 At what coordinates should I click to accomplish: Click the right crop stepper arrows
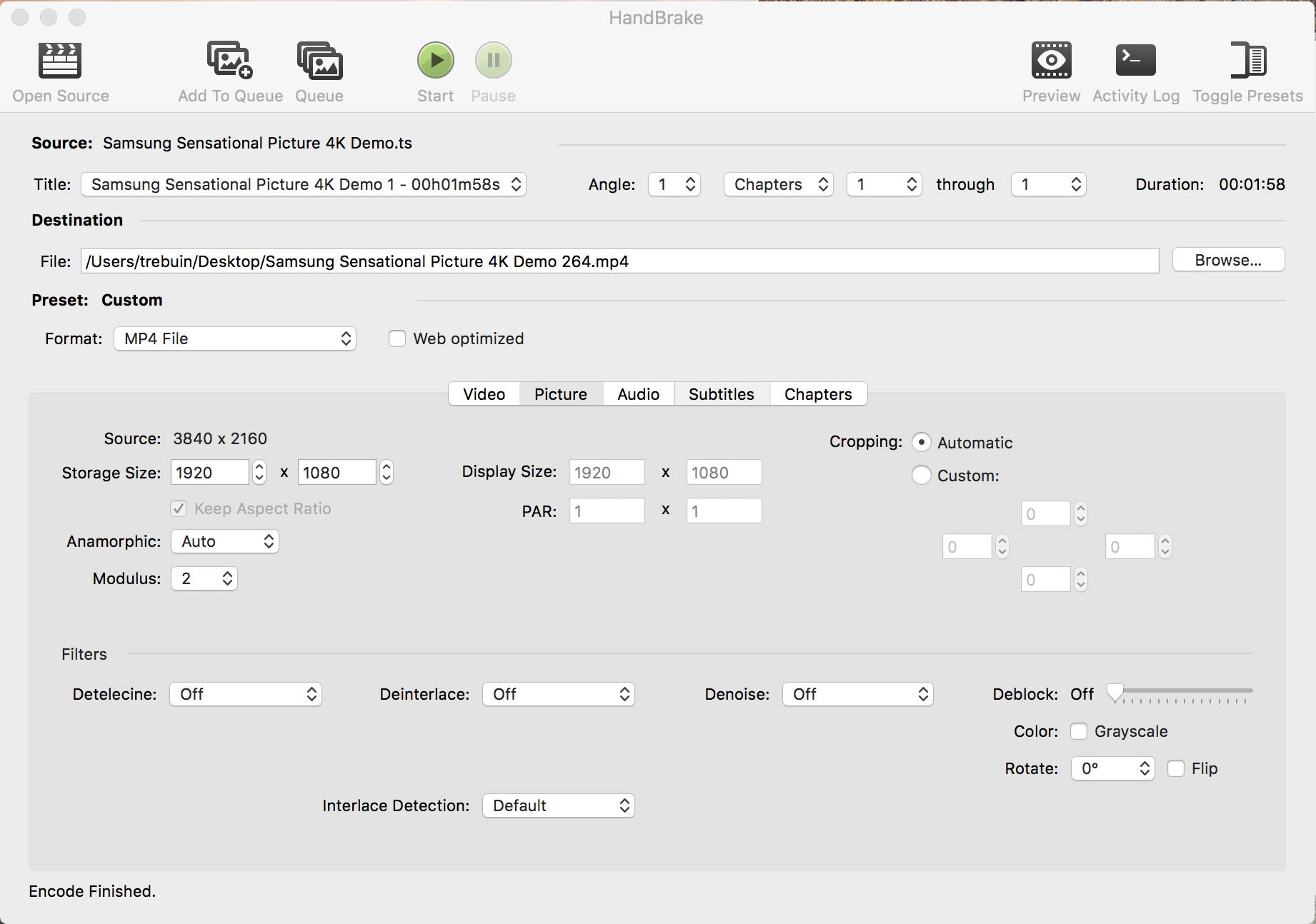[x=1165, y=547]
